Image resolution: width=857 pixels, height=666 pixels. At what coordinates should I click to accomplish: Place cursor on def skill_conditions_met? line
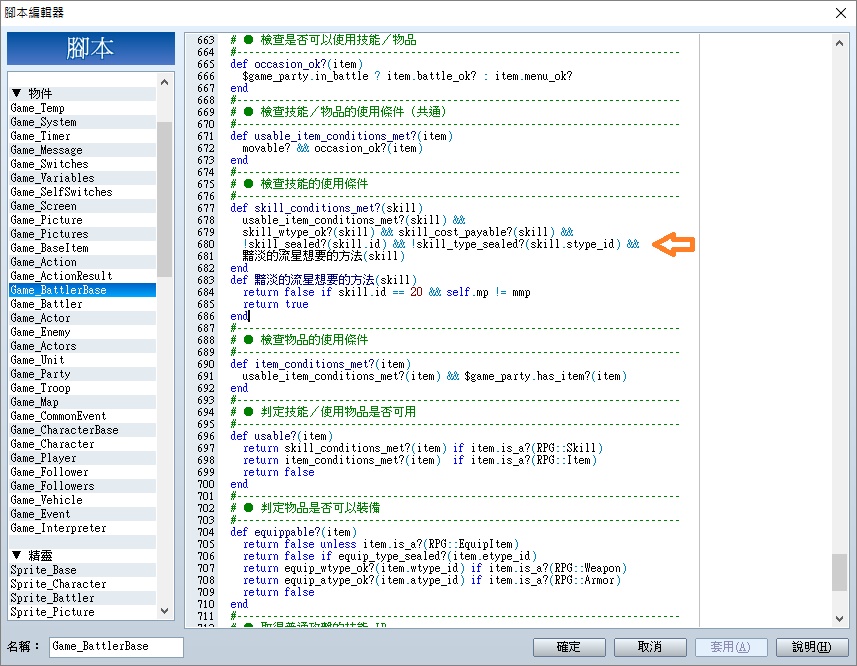(x=326, y=208)
